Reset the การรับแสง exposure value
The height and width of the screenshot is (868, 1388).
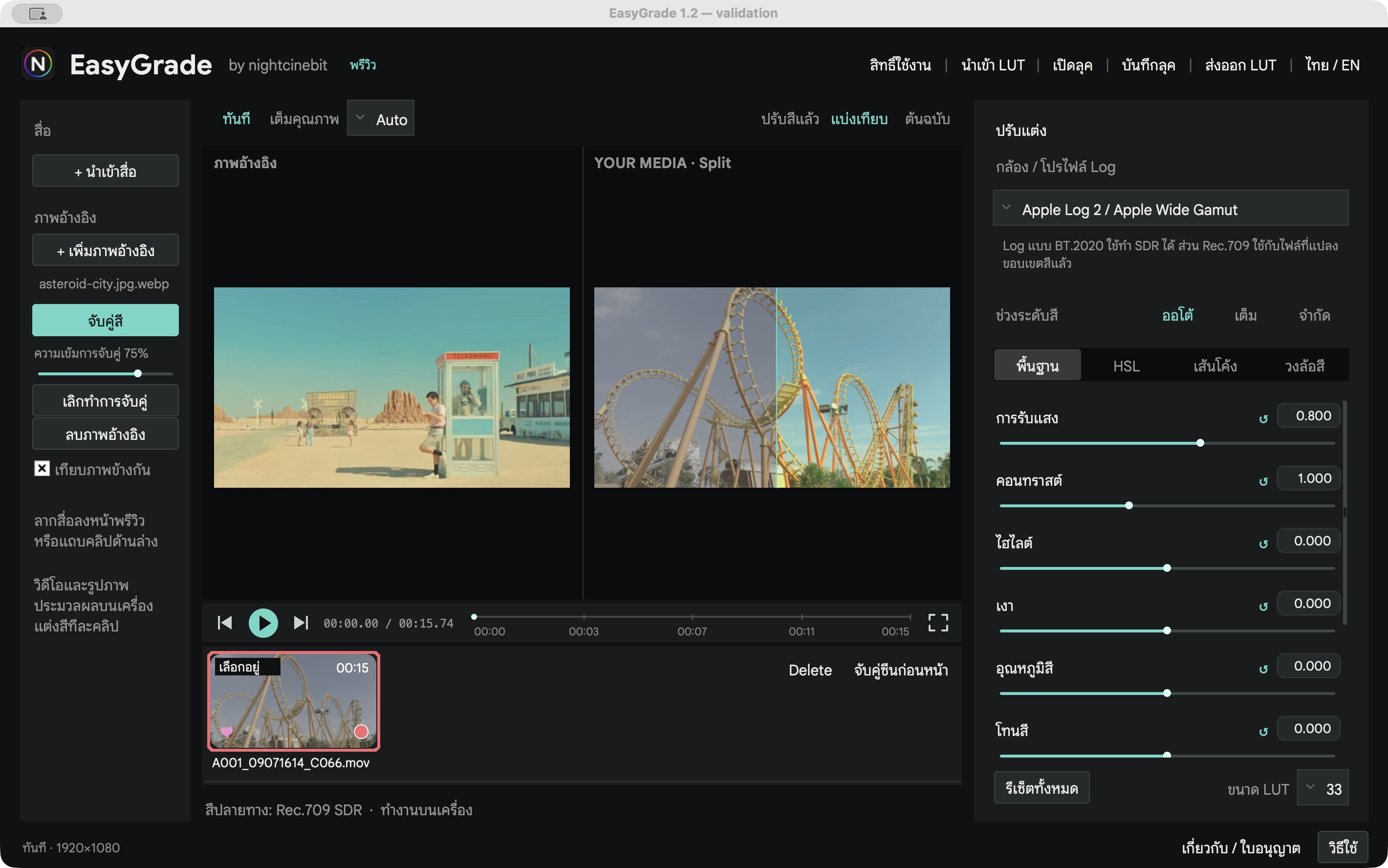click(1263, 419)
